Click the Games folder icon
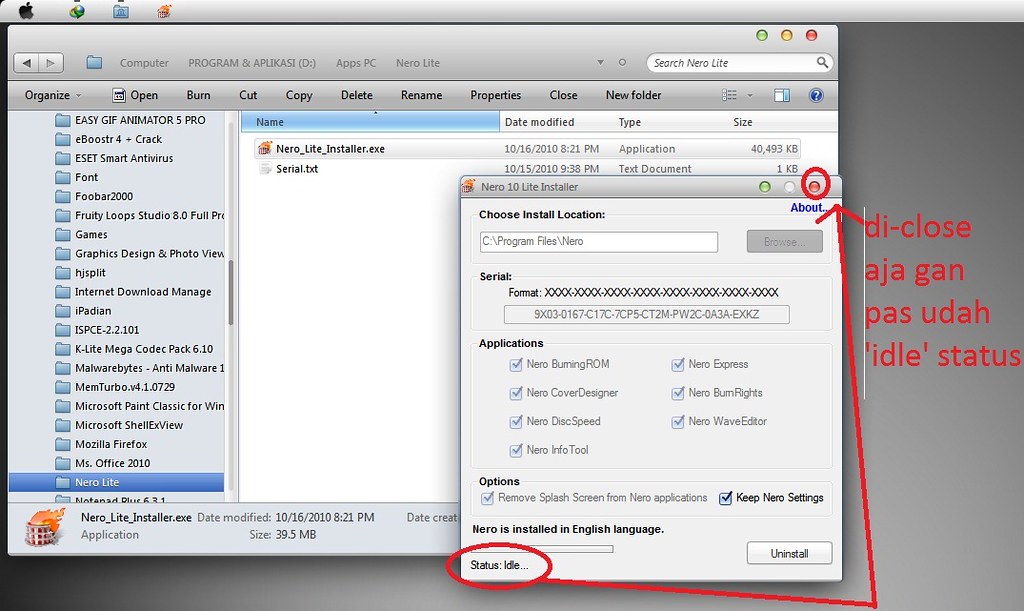The width and height of the screenshot is (1024, 611). [63, 234]
